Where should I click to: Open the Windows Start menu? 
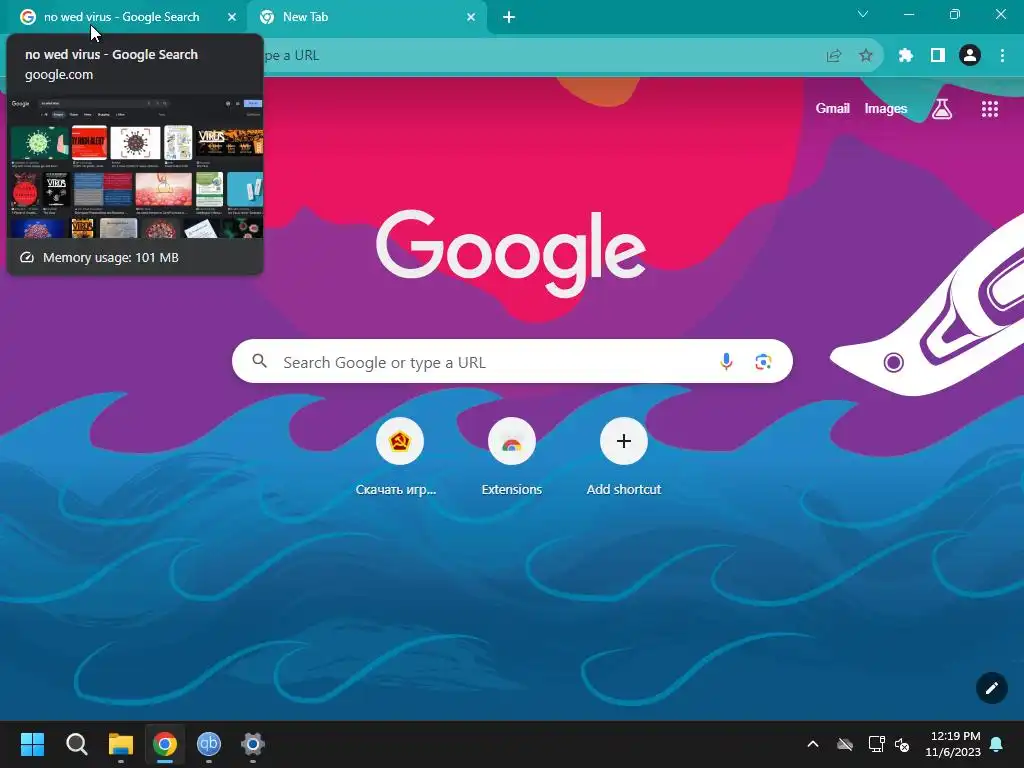(x=32, y=744)
